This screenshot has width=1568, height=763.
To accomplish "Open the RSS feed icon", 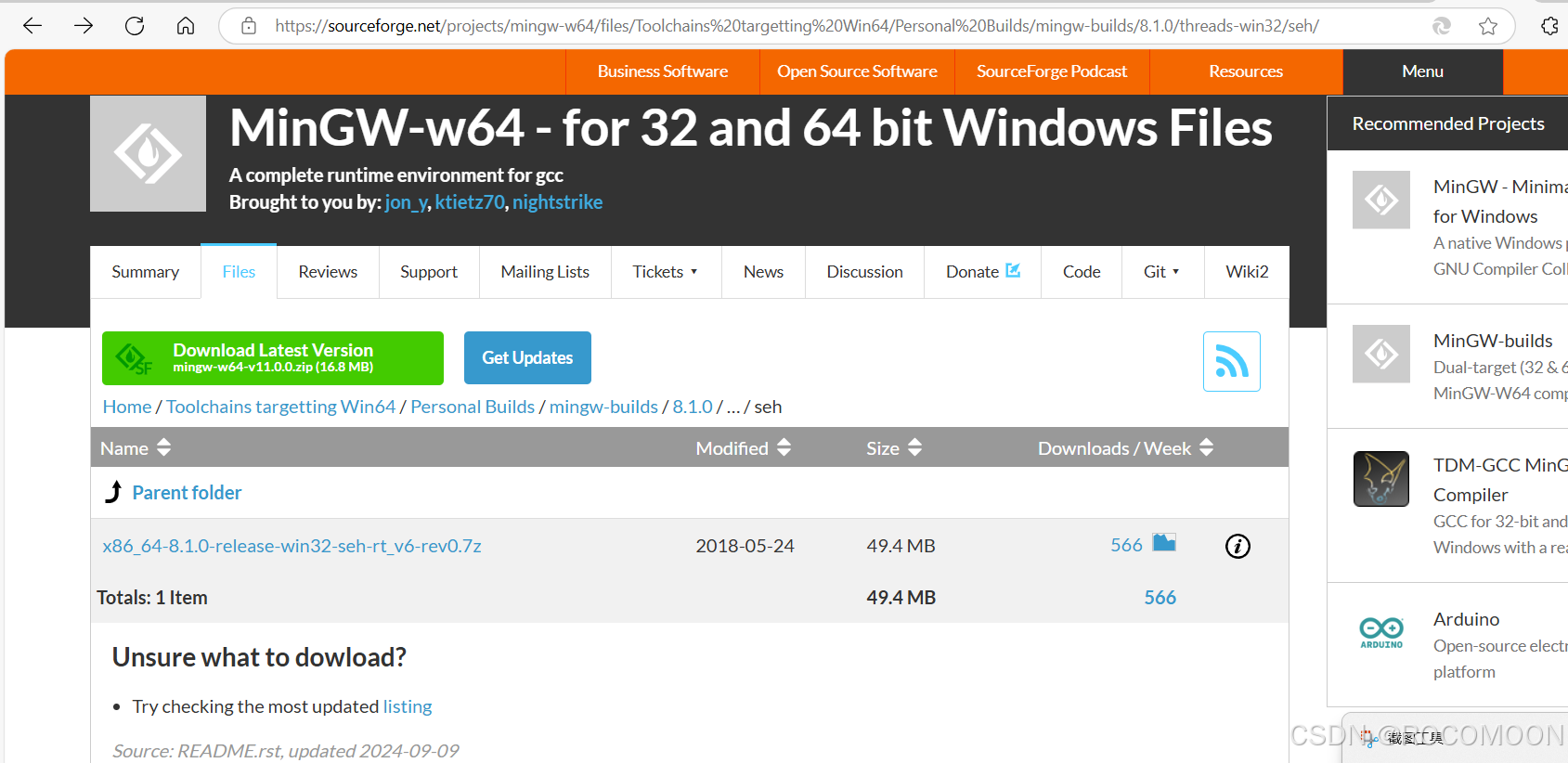I will 1232,361.
